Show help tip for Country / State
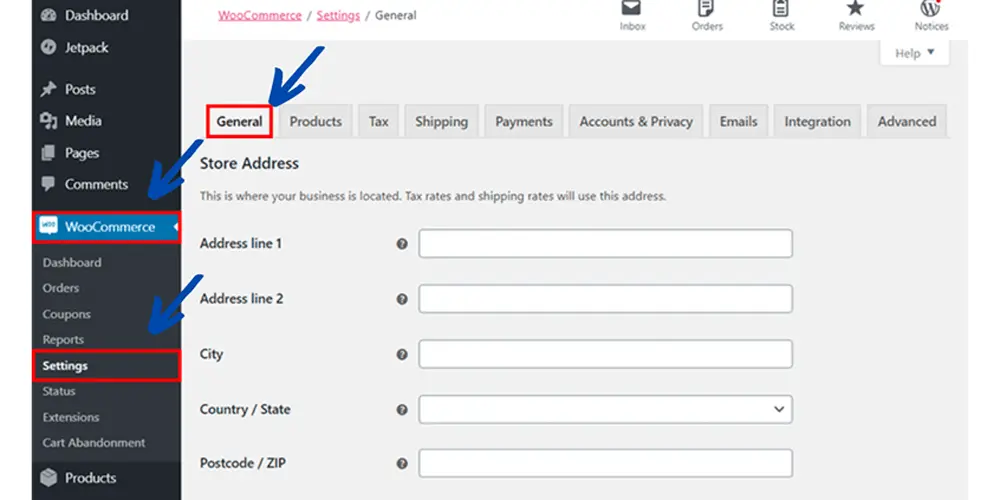The image size is (1000, 500). tap(402, 409)
